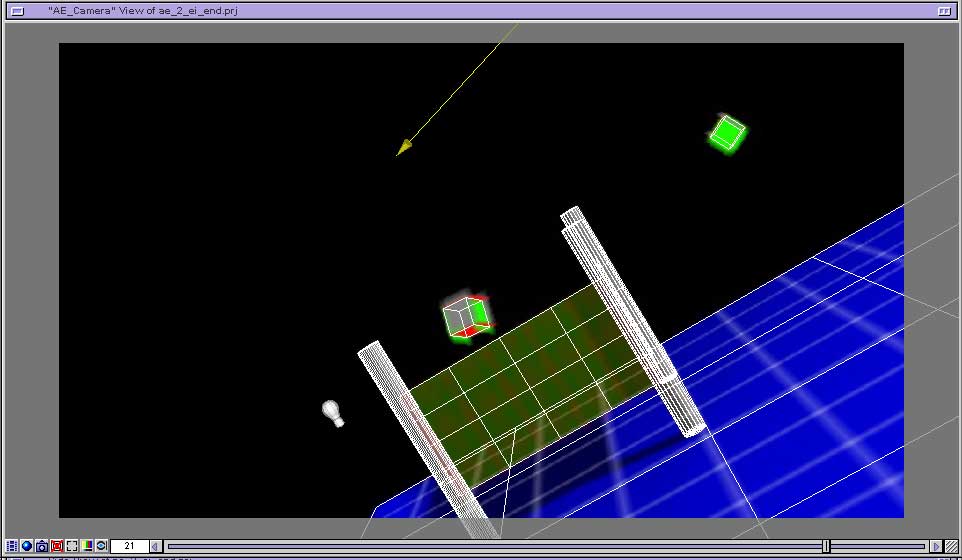Click the filmstrip icon in the bottom toolbar

click(12, 546)
